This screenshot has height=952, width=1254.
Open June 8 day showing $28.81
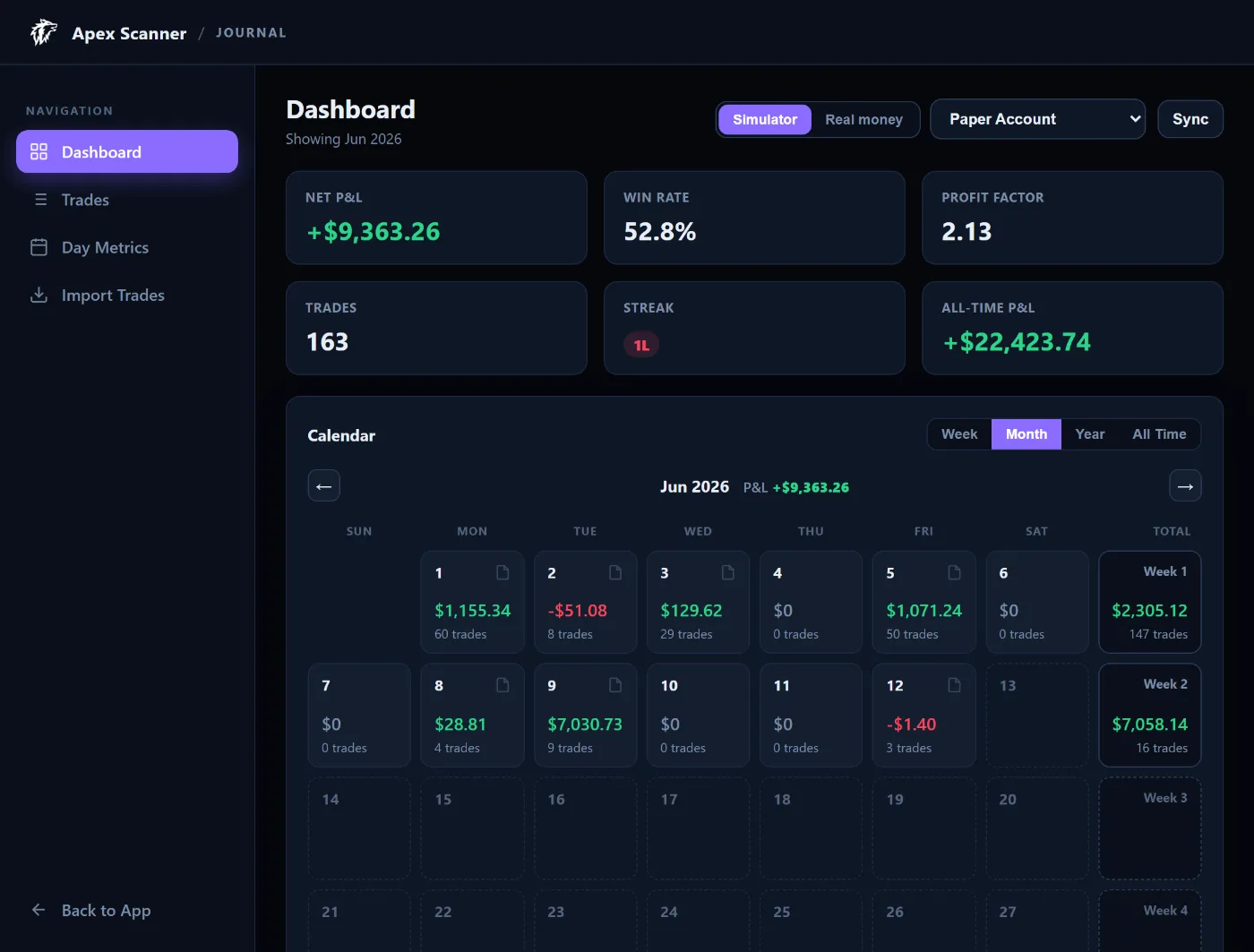pos(472,716)
